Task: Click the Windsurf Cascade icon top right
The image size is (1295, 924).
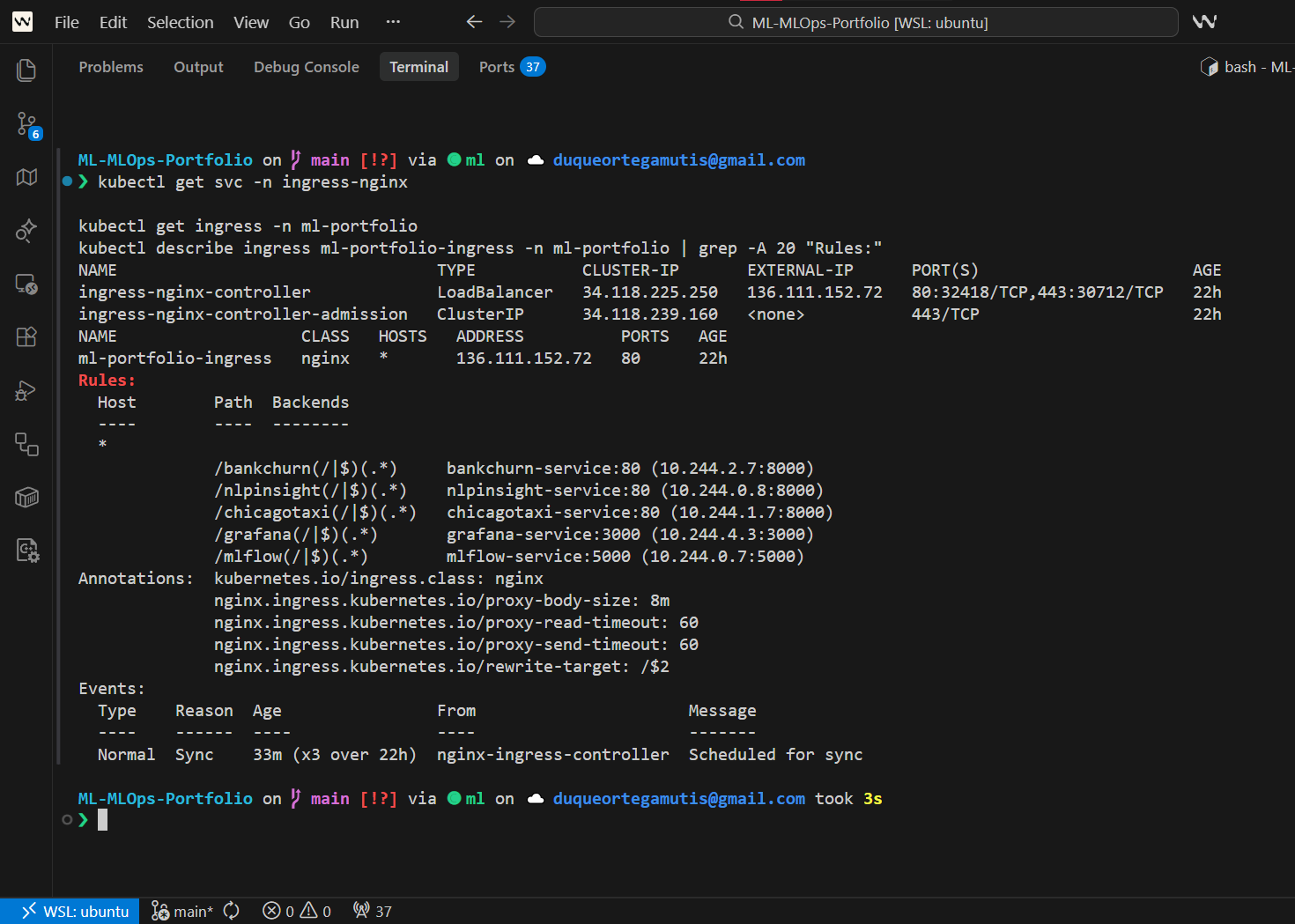Action: (1204, 22)
